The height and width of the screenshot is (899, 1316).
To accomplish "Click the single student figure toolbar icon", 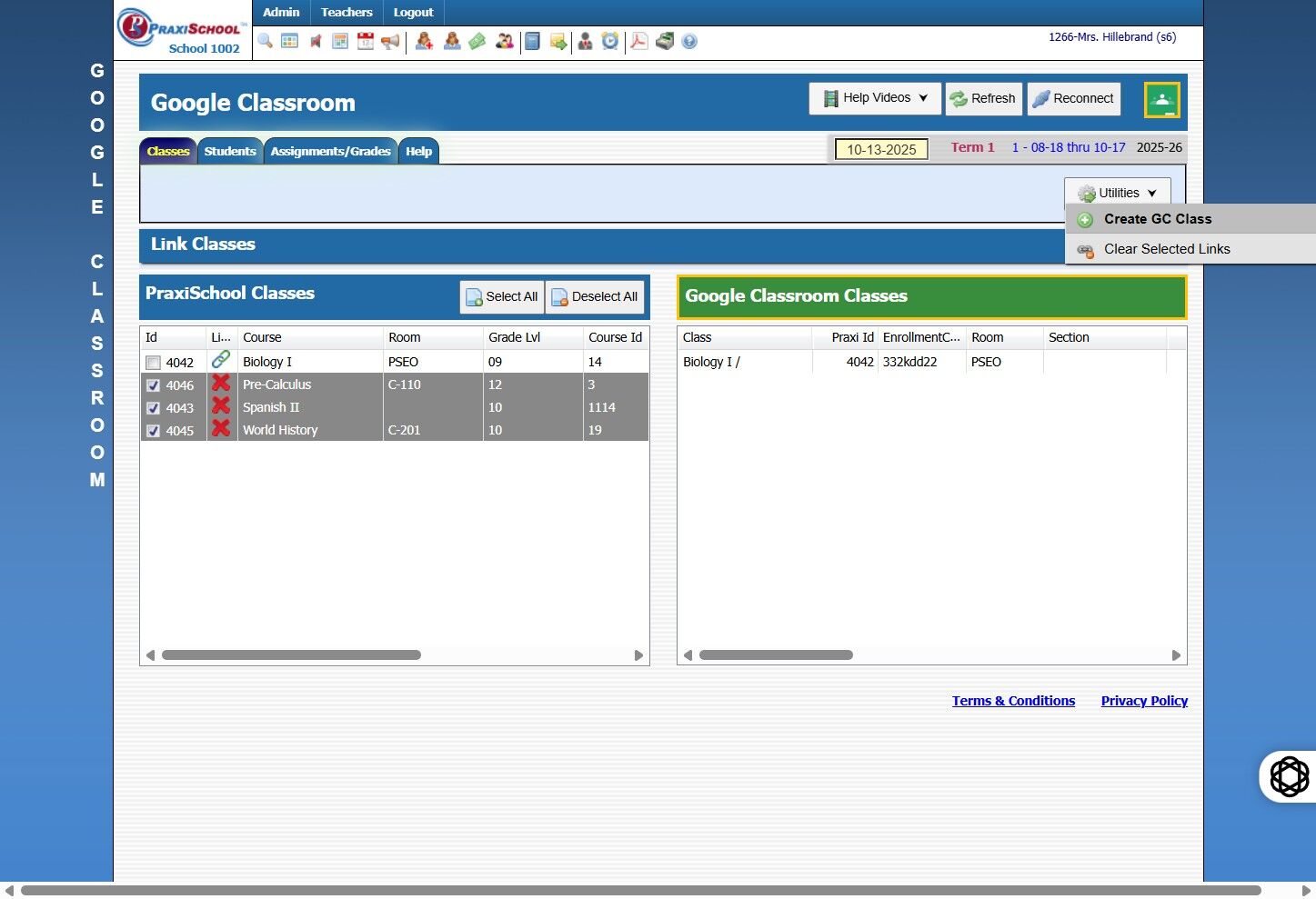I will 452,41.
